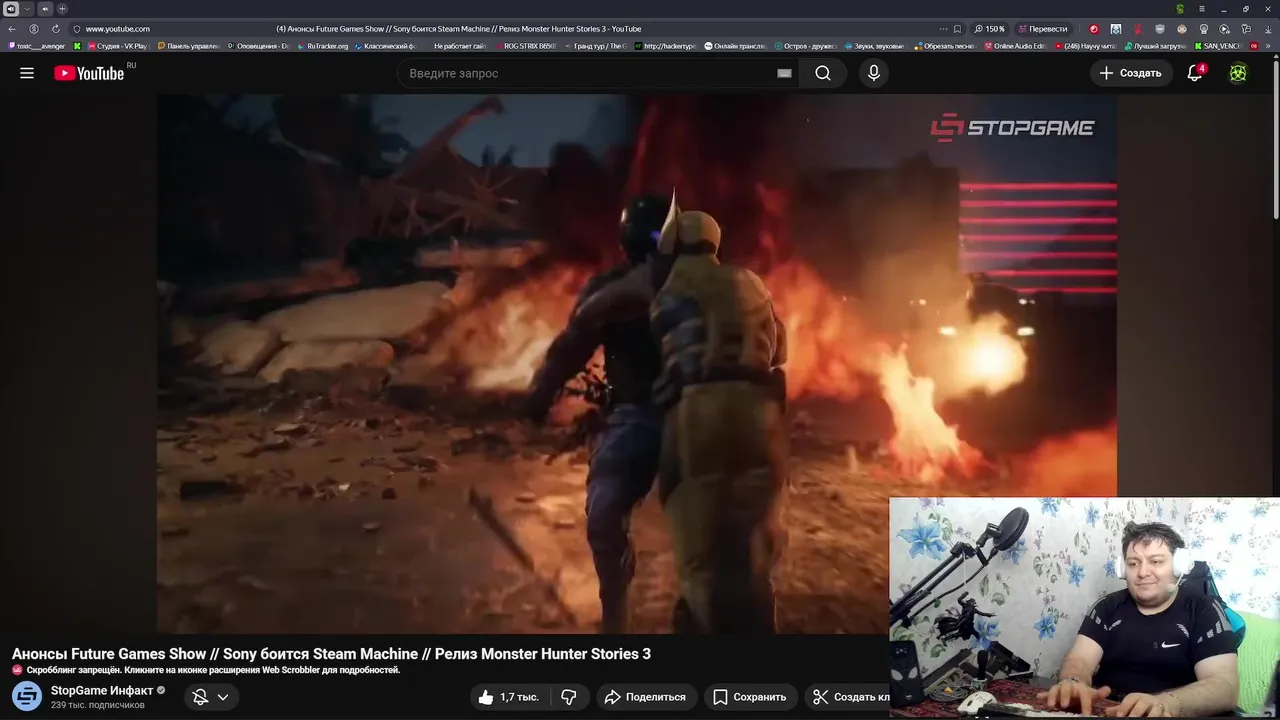Open toxic___avenger bookmark

(37, 46)
